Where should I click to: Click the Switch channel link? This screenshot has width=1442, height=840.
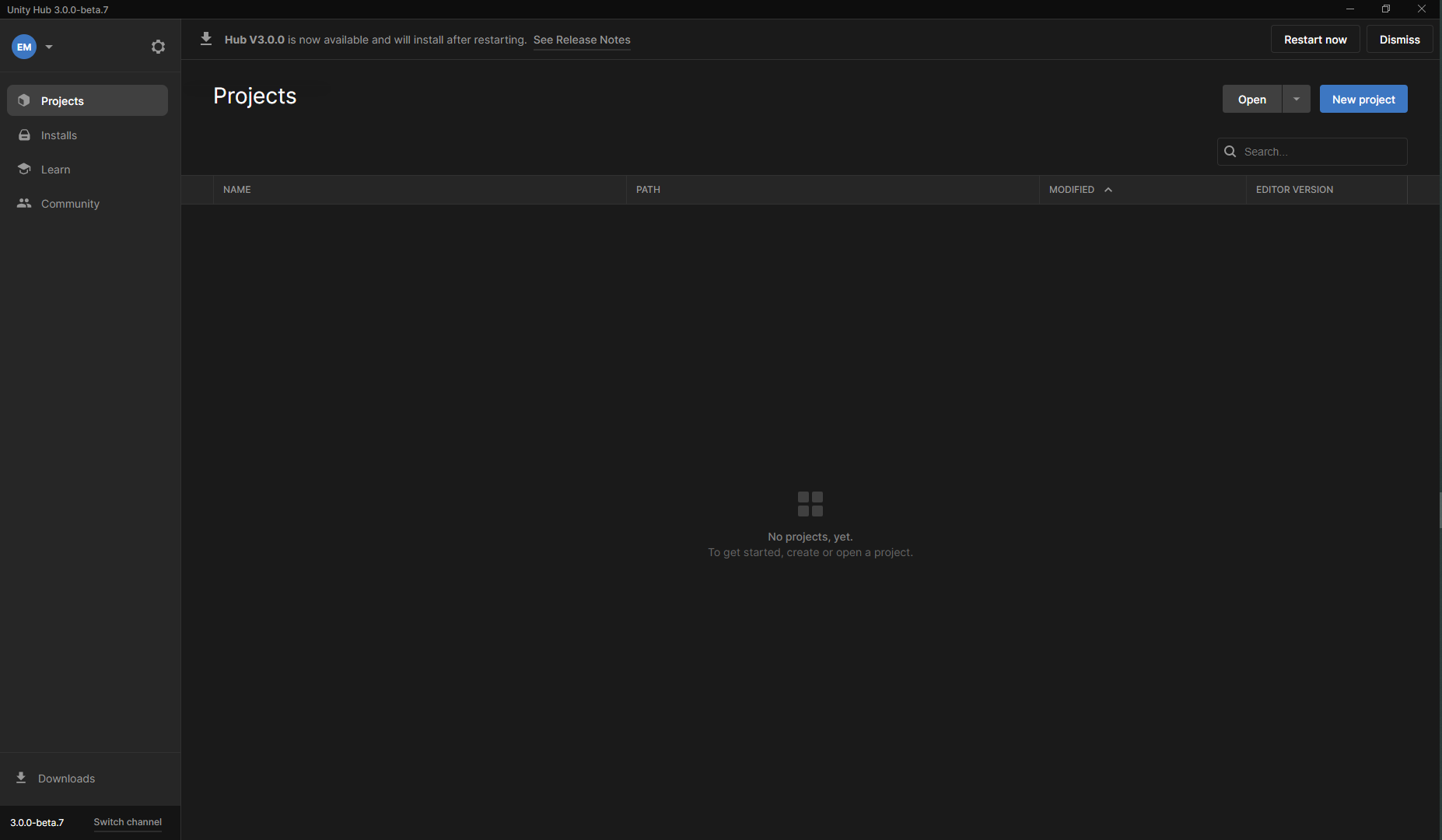click(x=128, y=822)
